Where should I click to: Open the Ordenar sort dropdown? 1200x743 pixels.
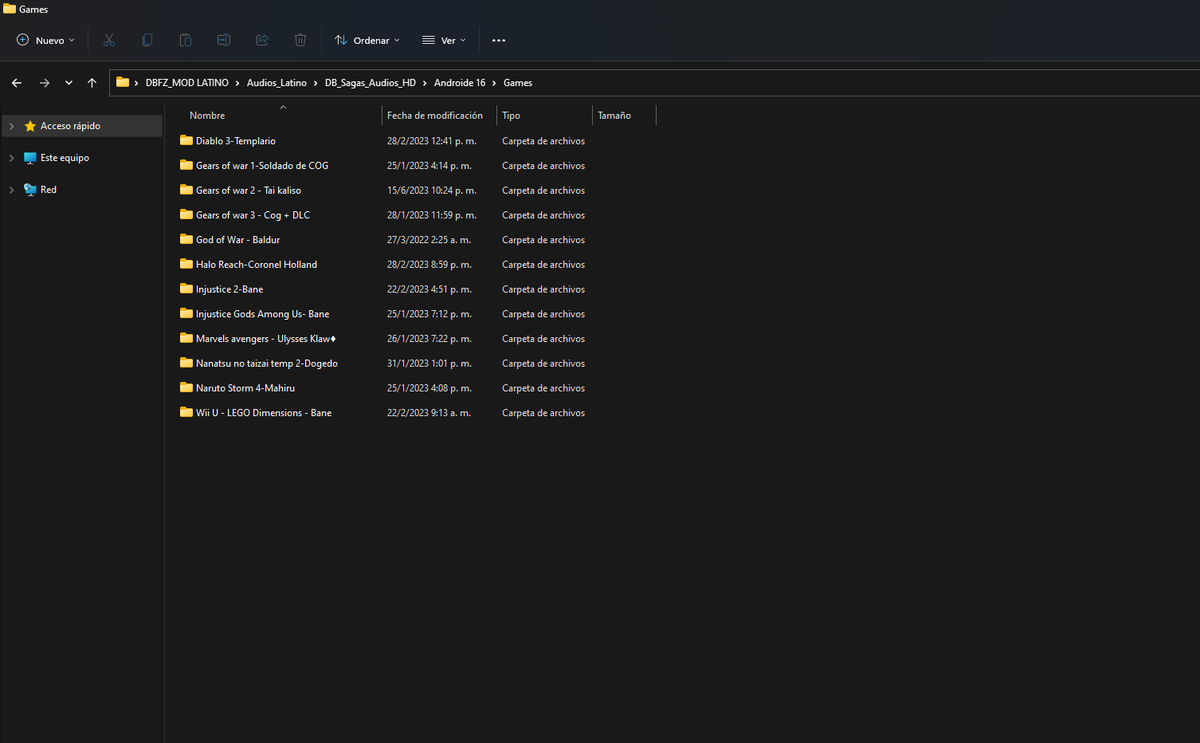pyautogui.click(x=367, y=40)
